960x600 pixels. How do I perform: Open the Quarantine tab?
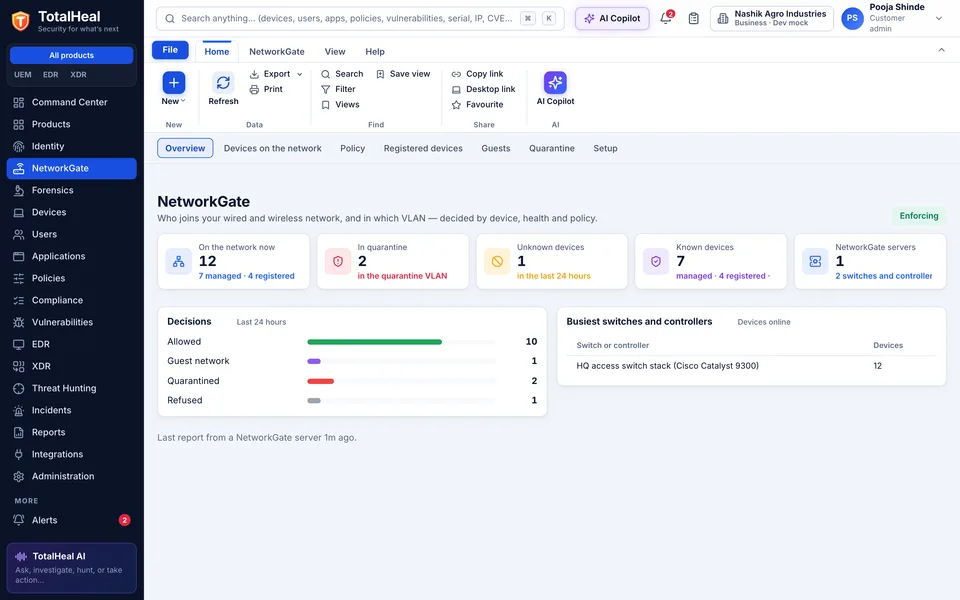(552, 148)
